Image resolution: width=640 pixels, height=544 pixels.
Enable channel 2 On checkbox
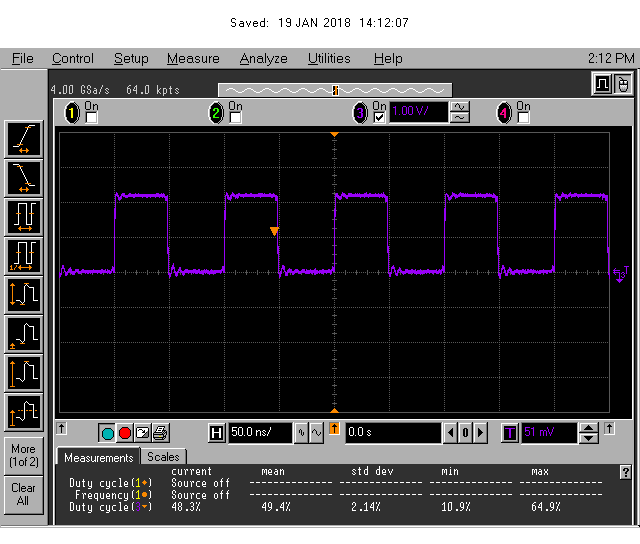click(236, 118)
